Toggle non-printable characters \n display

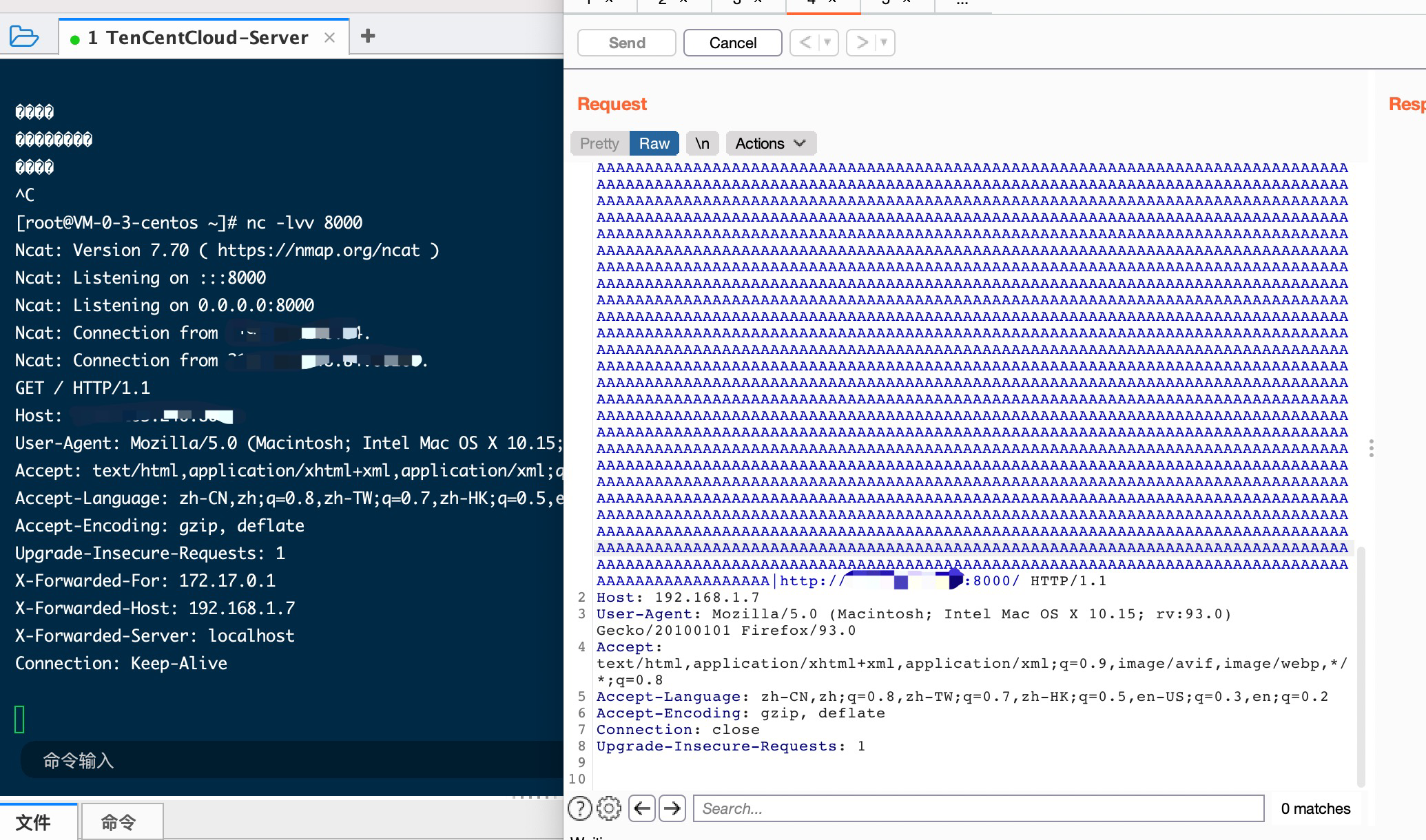[x=702, y=143]
